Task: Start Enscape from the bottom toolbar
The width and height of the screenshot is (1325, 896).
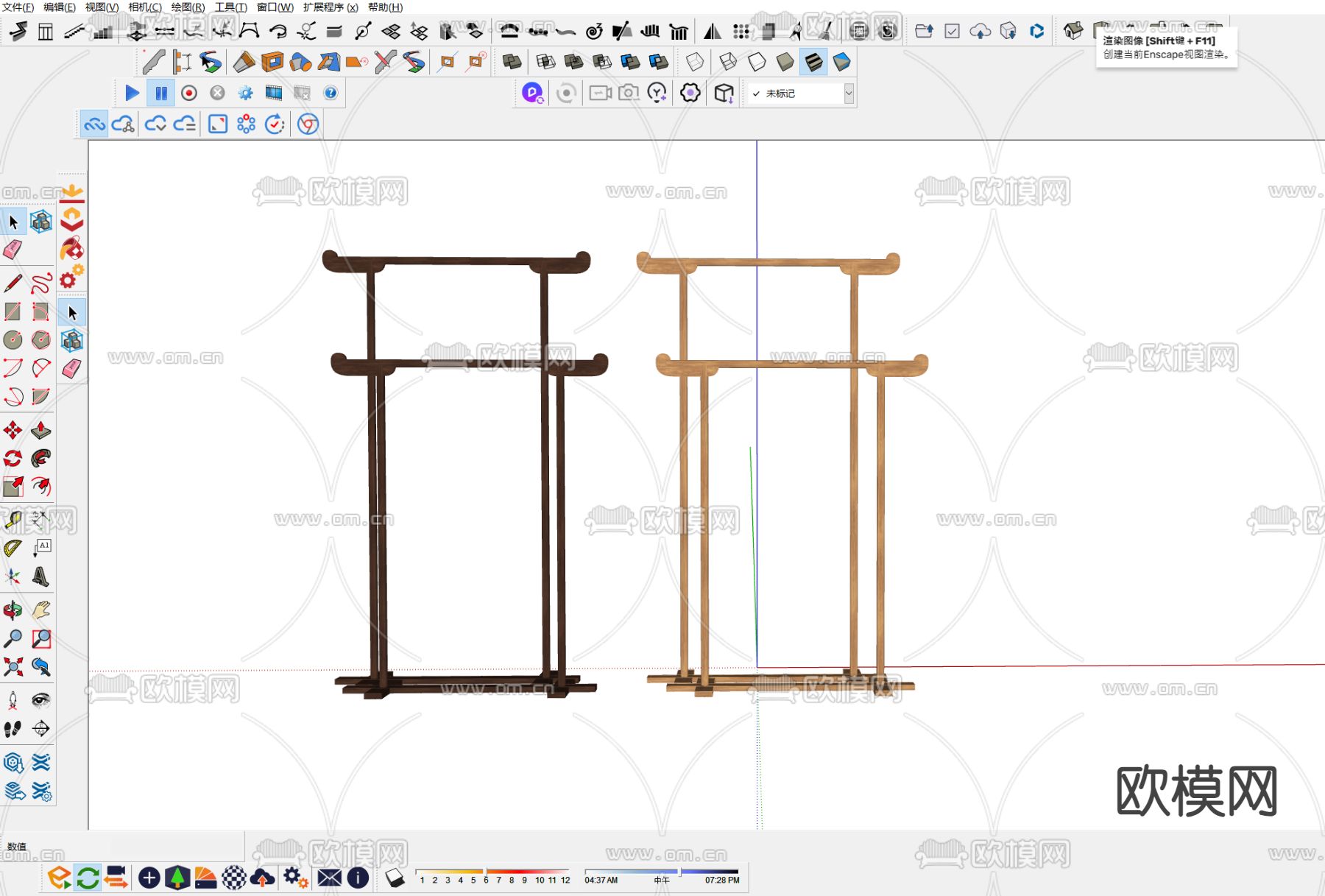Action: tap(59, 878)
